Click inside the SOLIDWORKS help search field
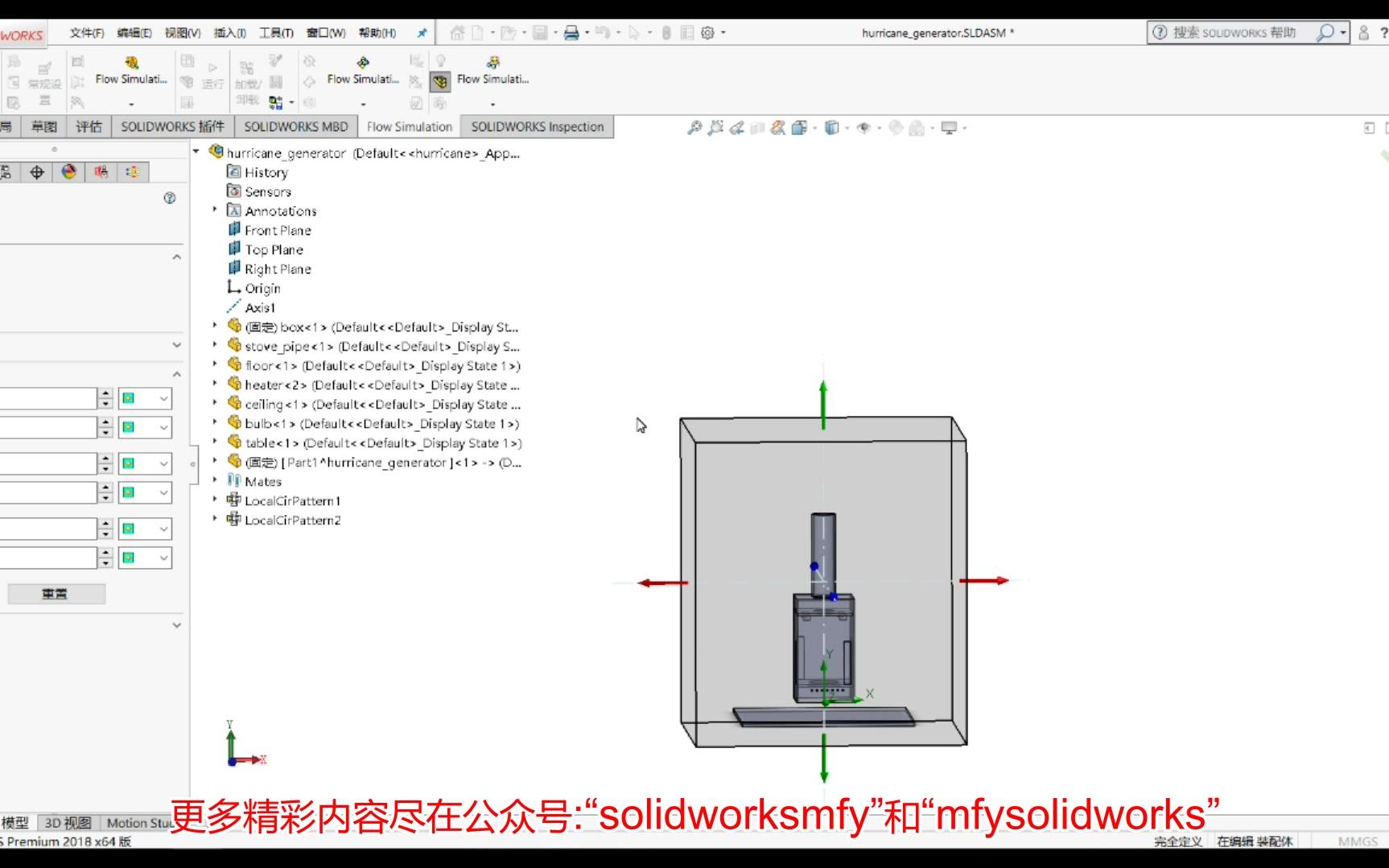This screenshot has height=868, width=1389. pyautogui.click(x=1239, y=33)
